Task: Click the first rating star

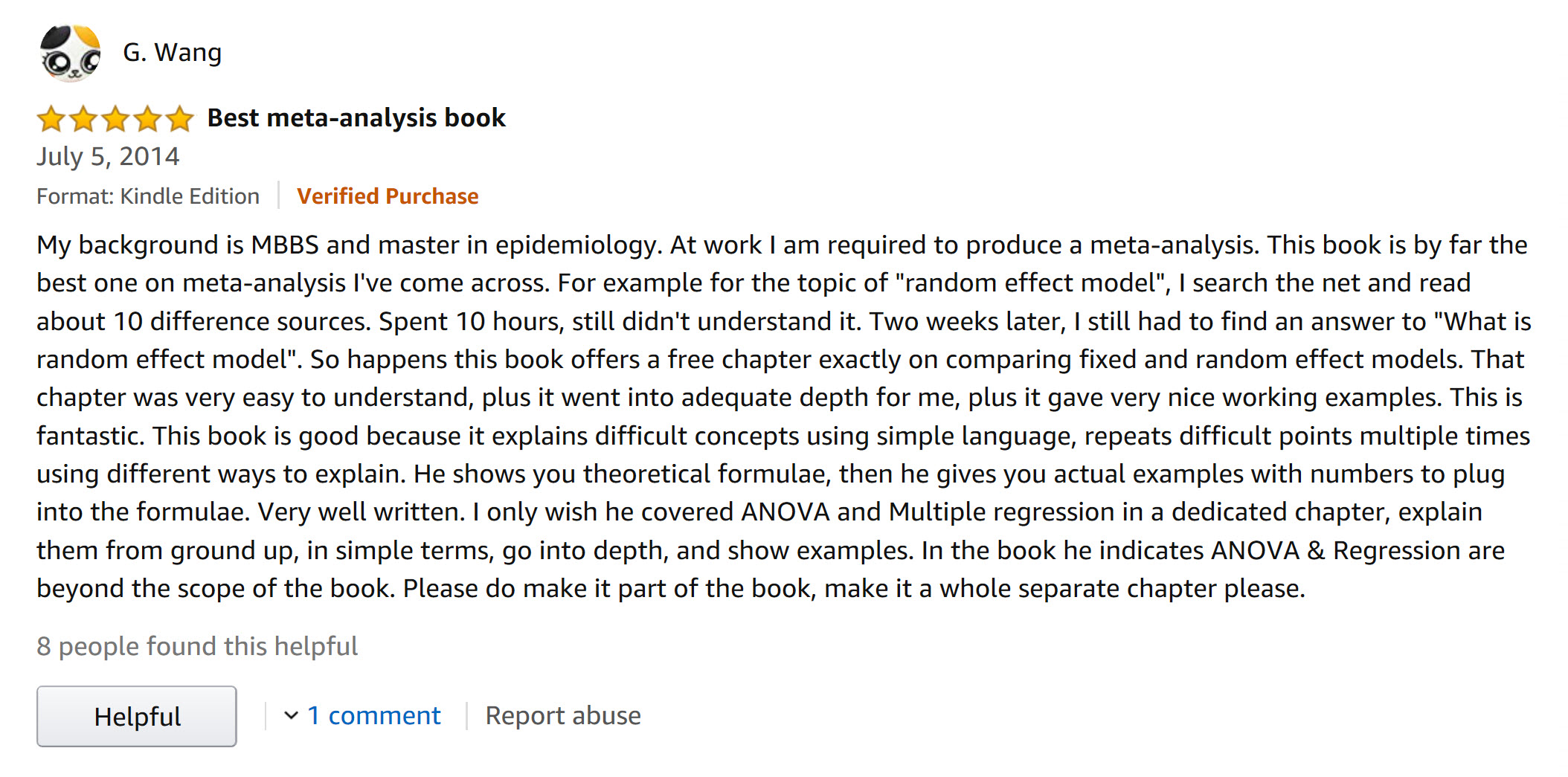Action: coord(51,119)
